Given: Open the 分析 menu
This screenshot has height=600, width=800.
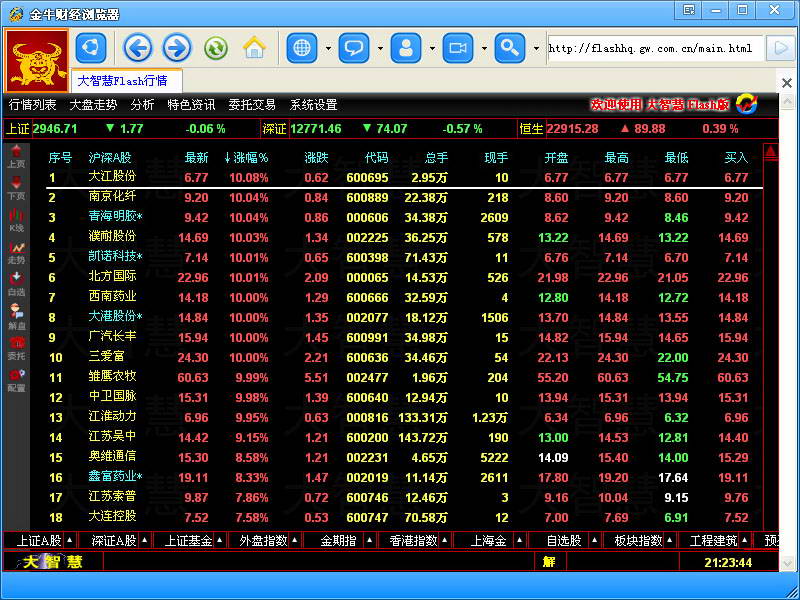Looking at the screenshot, I should tap(142, 105).
